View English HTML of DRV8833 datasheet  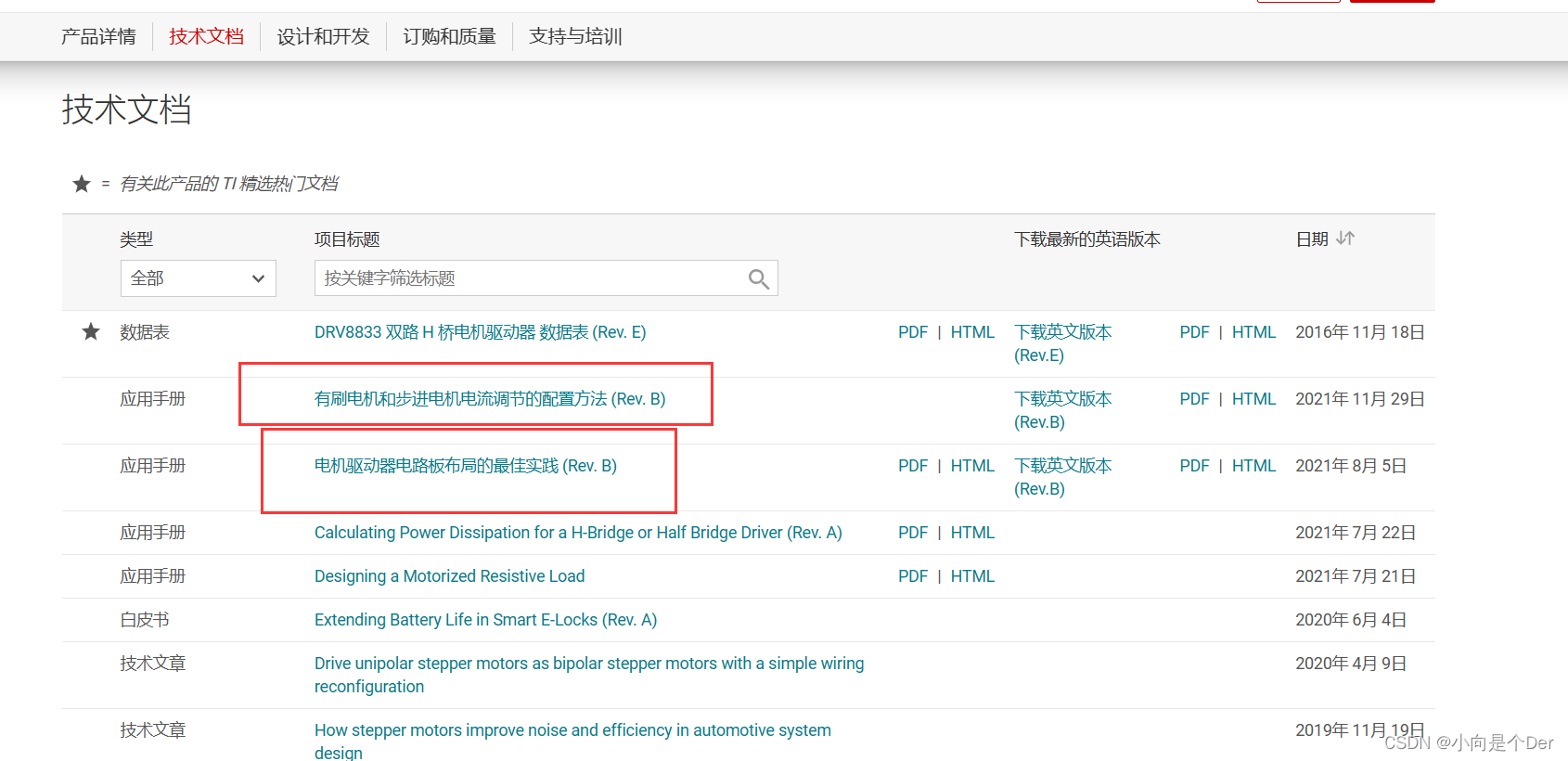point(1253,332)
